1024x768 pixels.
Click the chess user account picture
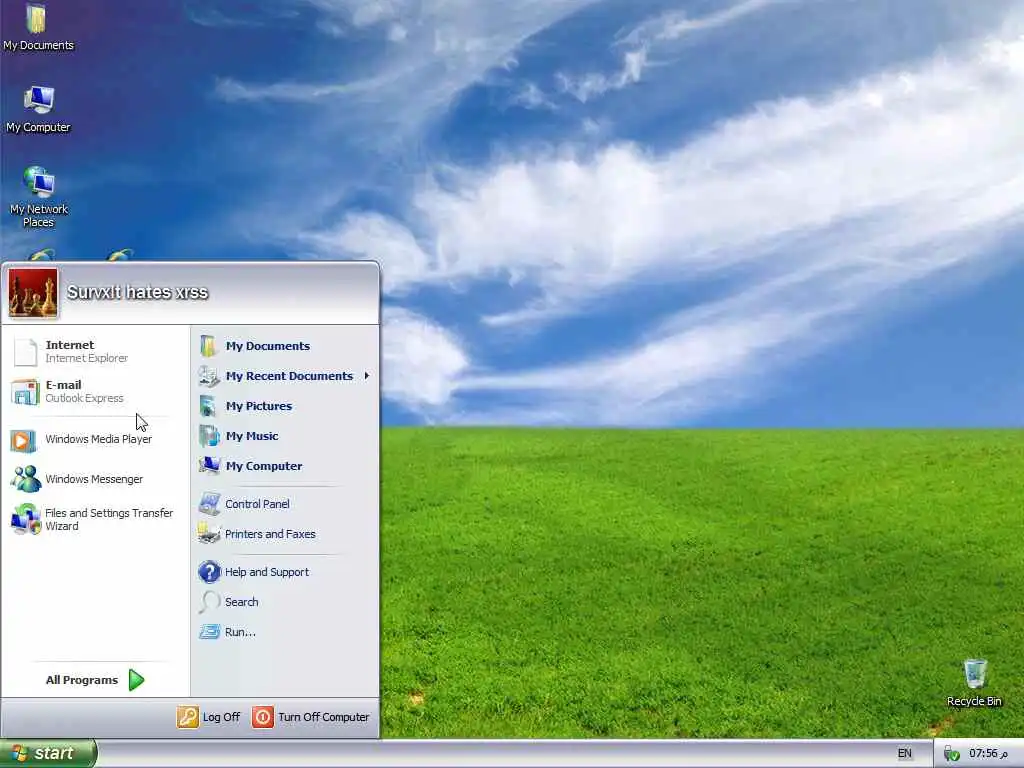[33, 293]
